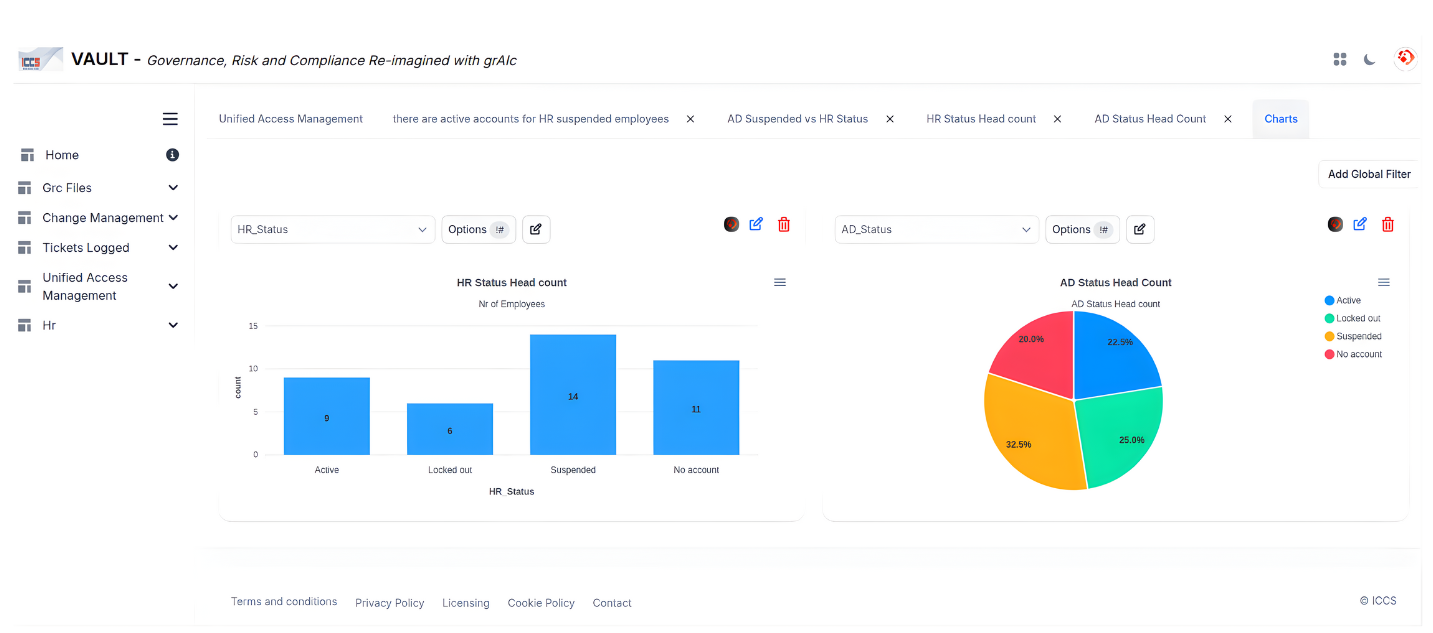Toggle dark mode with the moon icon
The height and width of the screenshot is (633, 1433).
(x=1370, y=59)
